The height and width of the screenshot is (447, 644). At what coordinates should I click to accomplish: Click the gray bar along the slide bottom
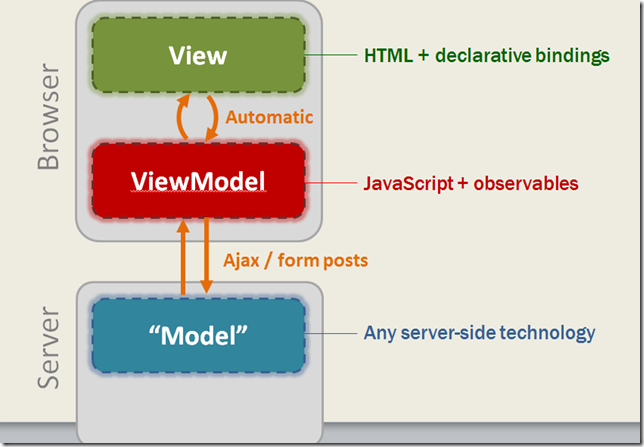(483, 433)
